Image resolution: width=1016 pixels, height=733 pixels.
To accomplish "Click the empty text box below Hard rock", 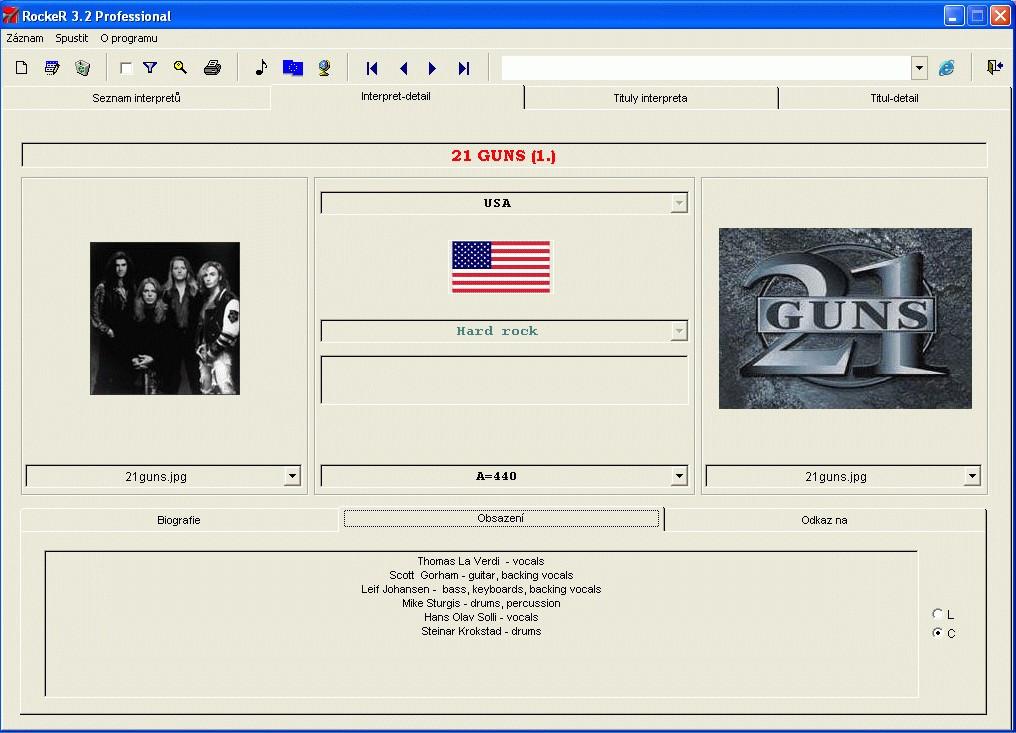I will click(x=504, y=380).
